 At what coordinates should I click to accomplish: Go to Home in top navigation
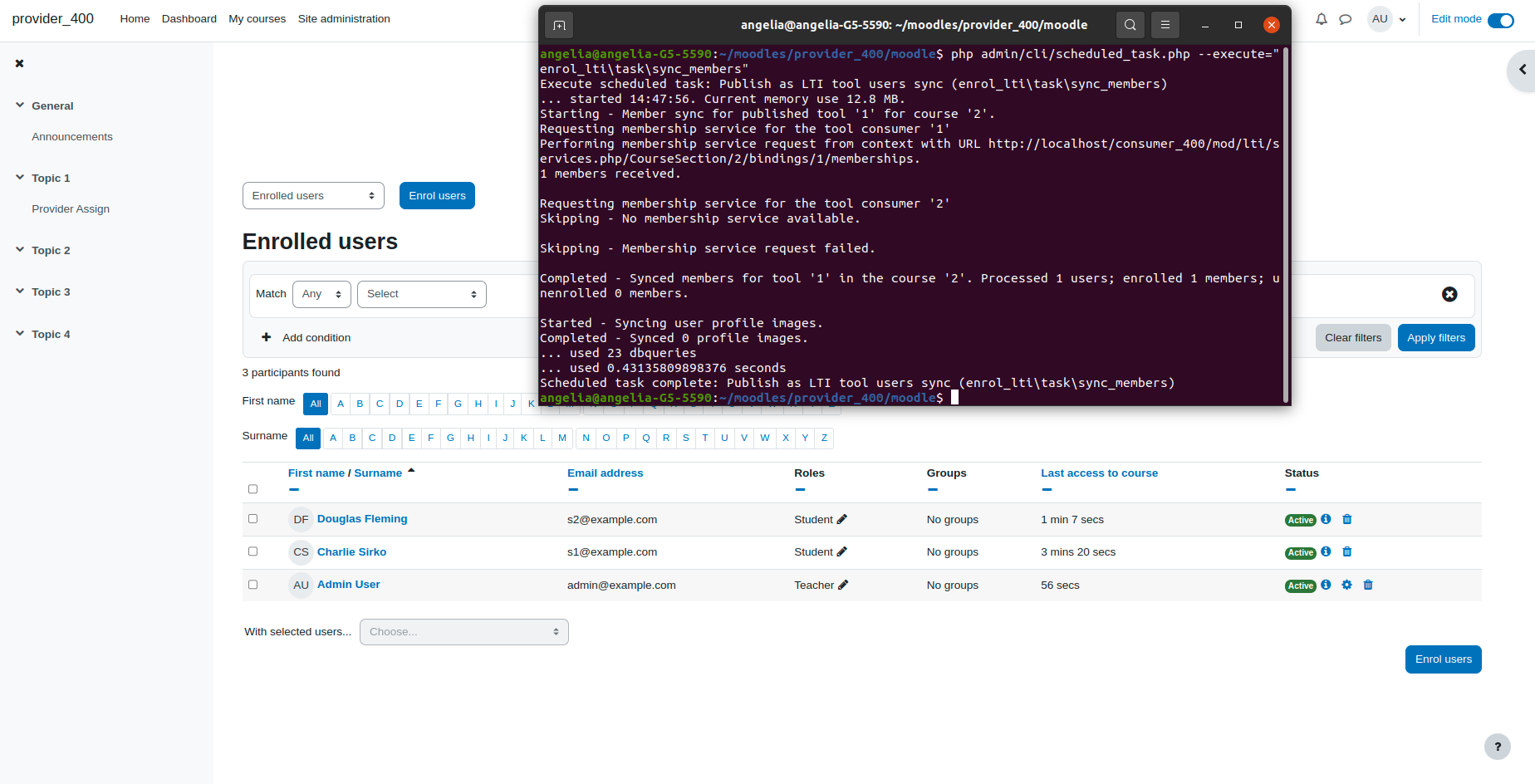pos(135,19)
